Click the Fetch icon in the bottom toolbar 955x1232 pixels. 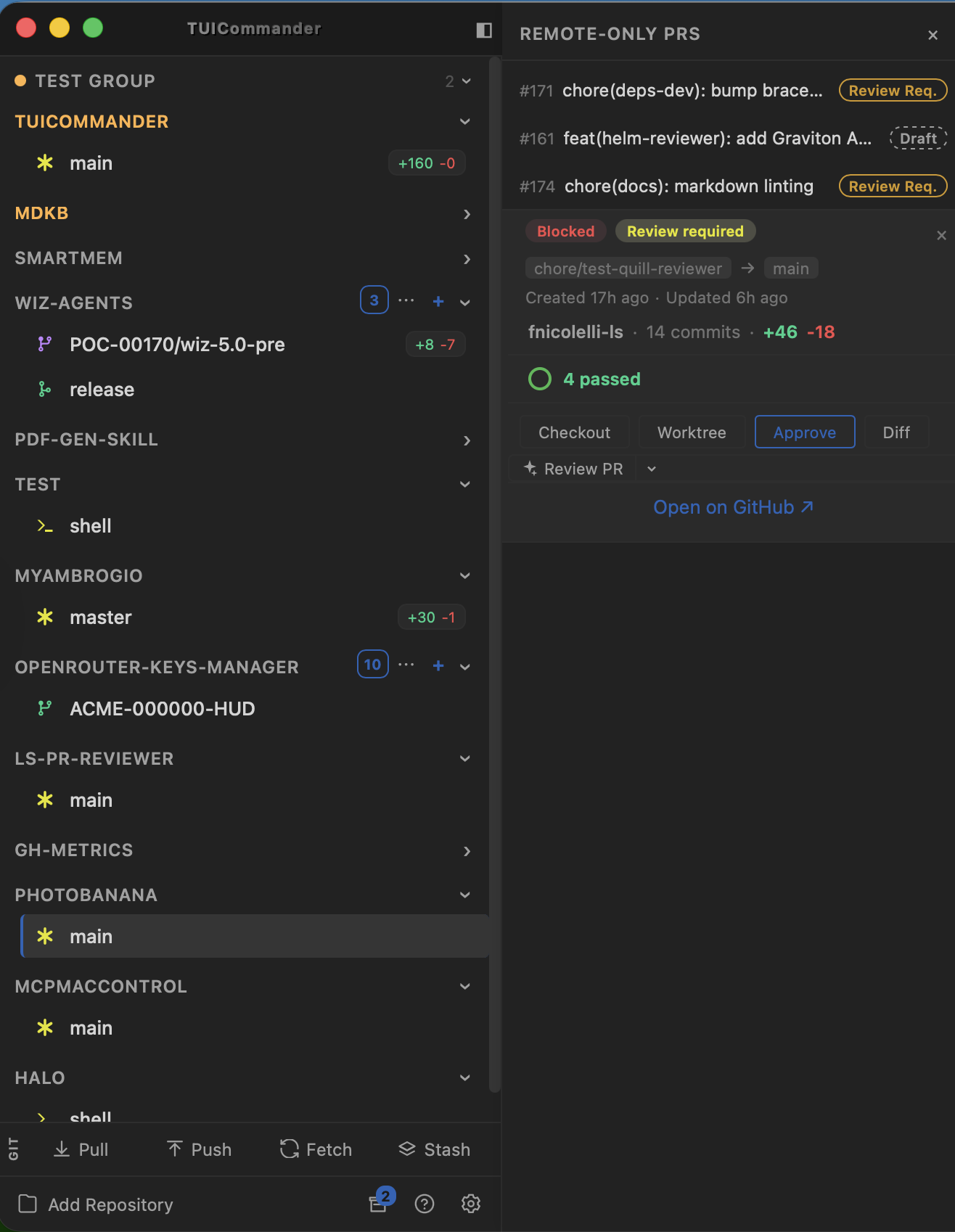(288, 1149)
